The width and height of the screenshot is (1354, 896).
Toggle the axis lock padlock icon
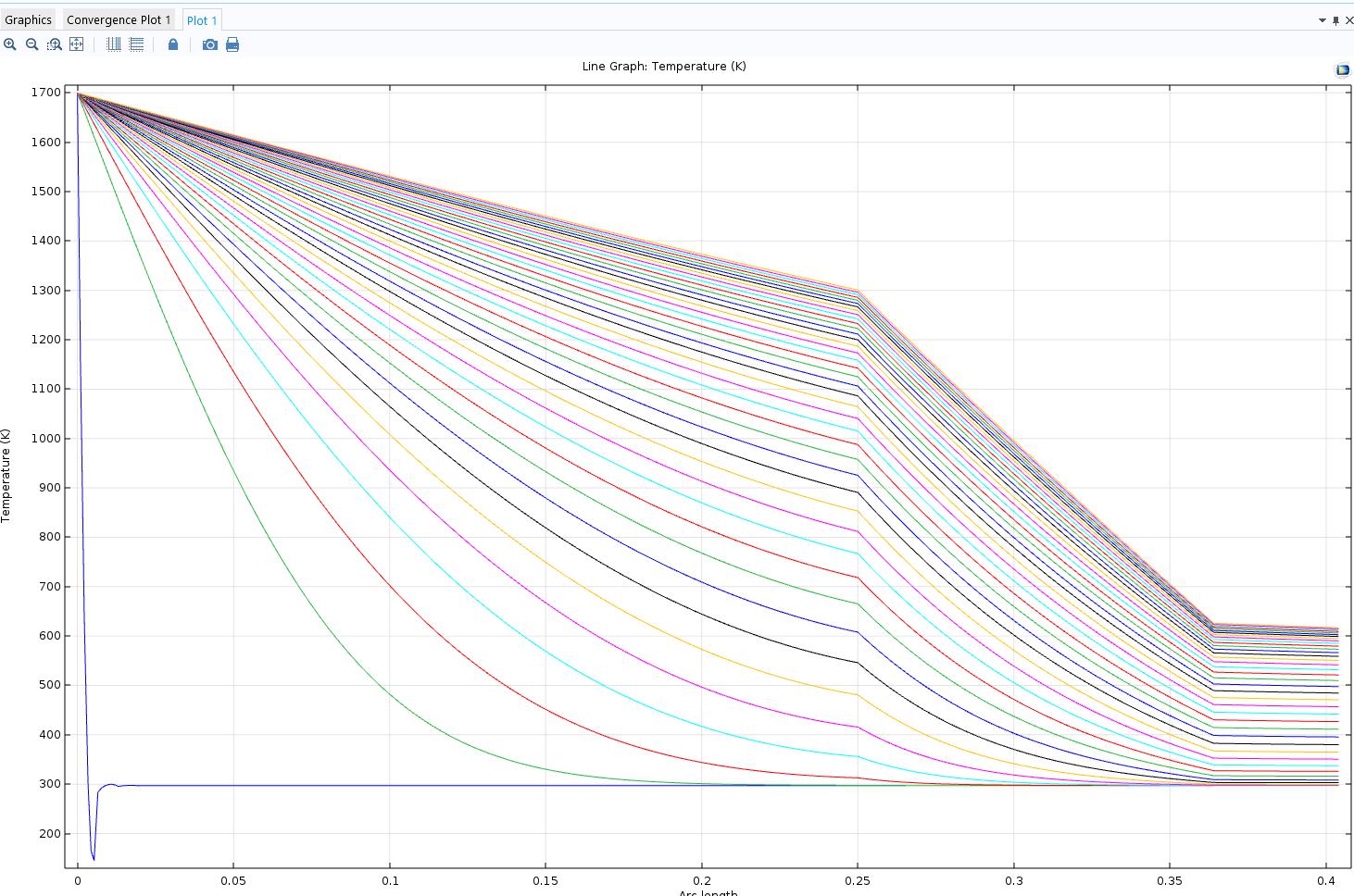tap(173, 44)
